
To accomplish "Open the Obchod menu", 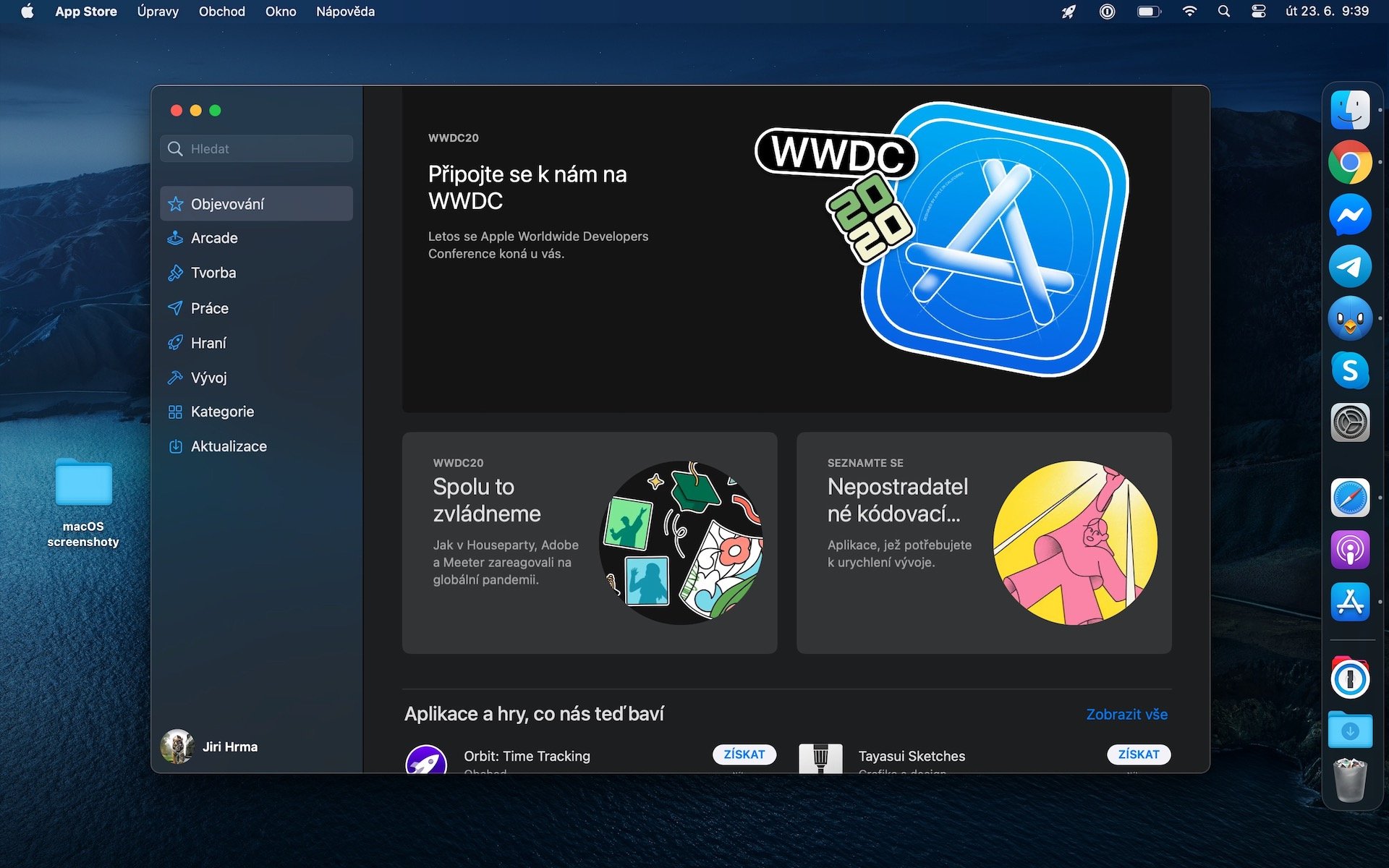I will pyautogui.click(x=222, y=12).
